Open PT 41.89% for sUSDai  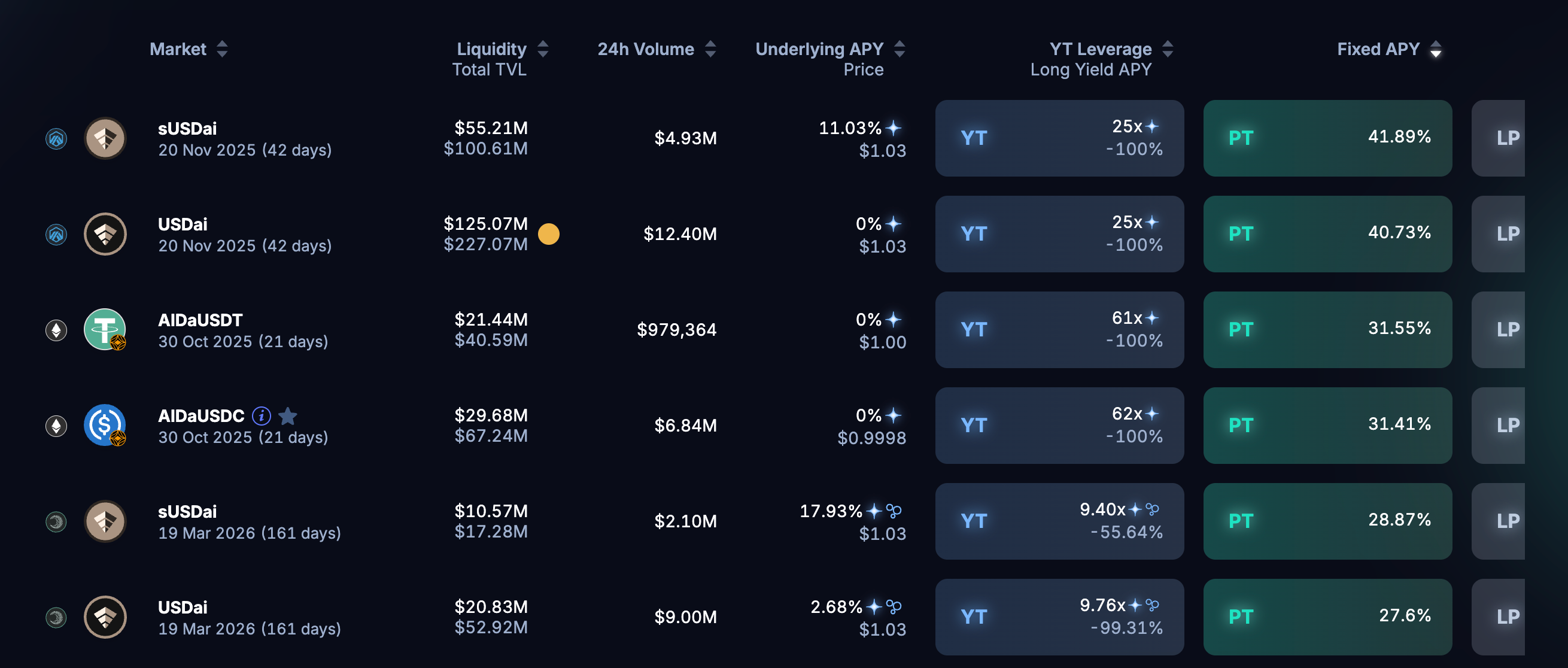coord(1327,138)
